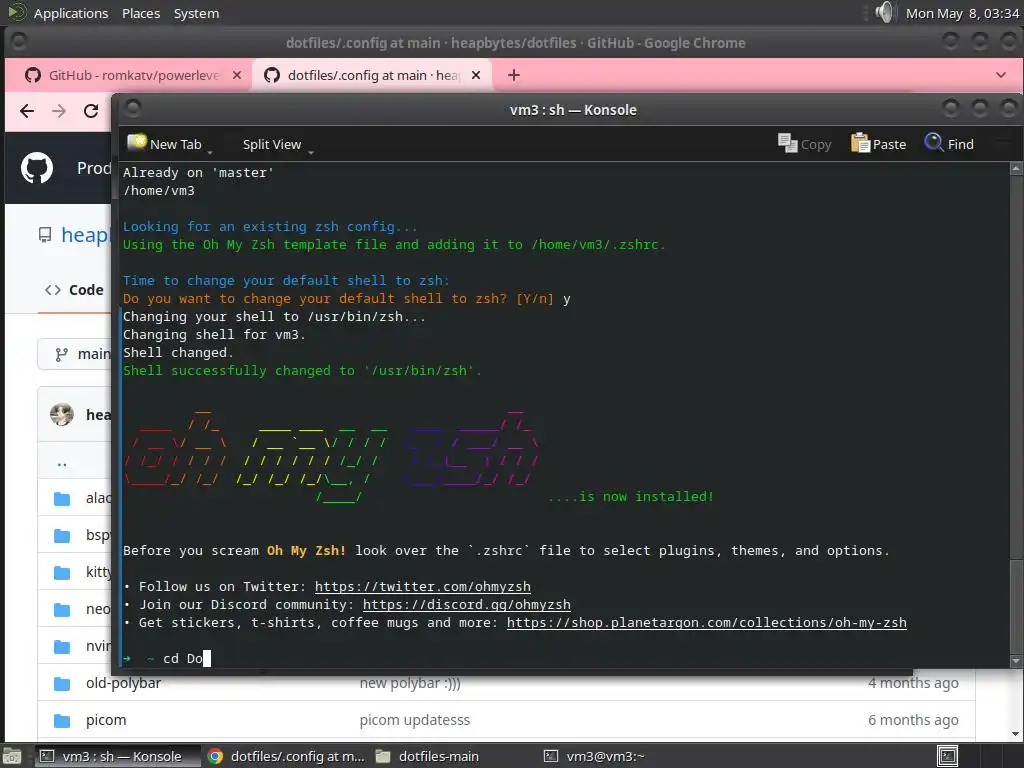Viewport: 1024px width, 768px height.
Task: Click the Konsole scrollbar up arrow
Action: pyautogui.click(x=1016, y=168)
